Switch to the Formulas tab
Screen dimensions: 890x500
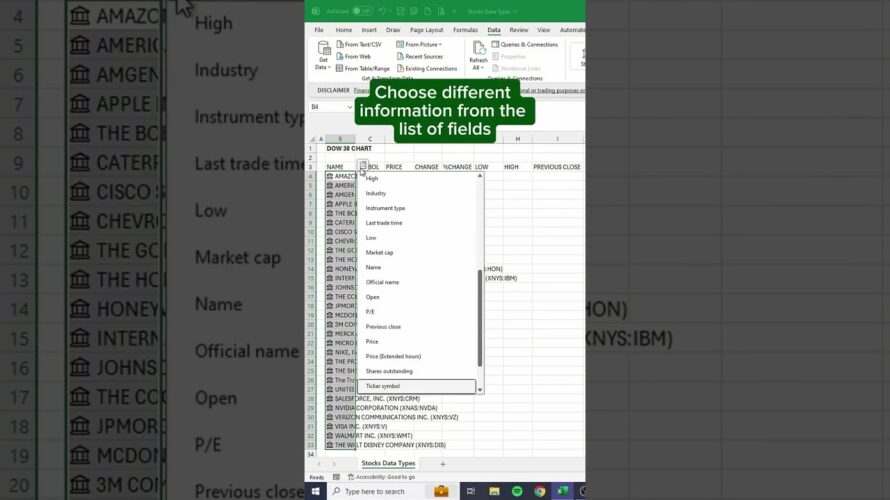pos(465,30)
